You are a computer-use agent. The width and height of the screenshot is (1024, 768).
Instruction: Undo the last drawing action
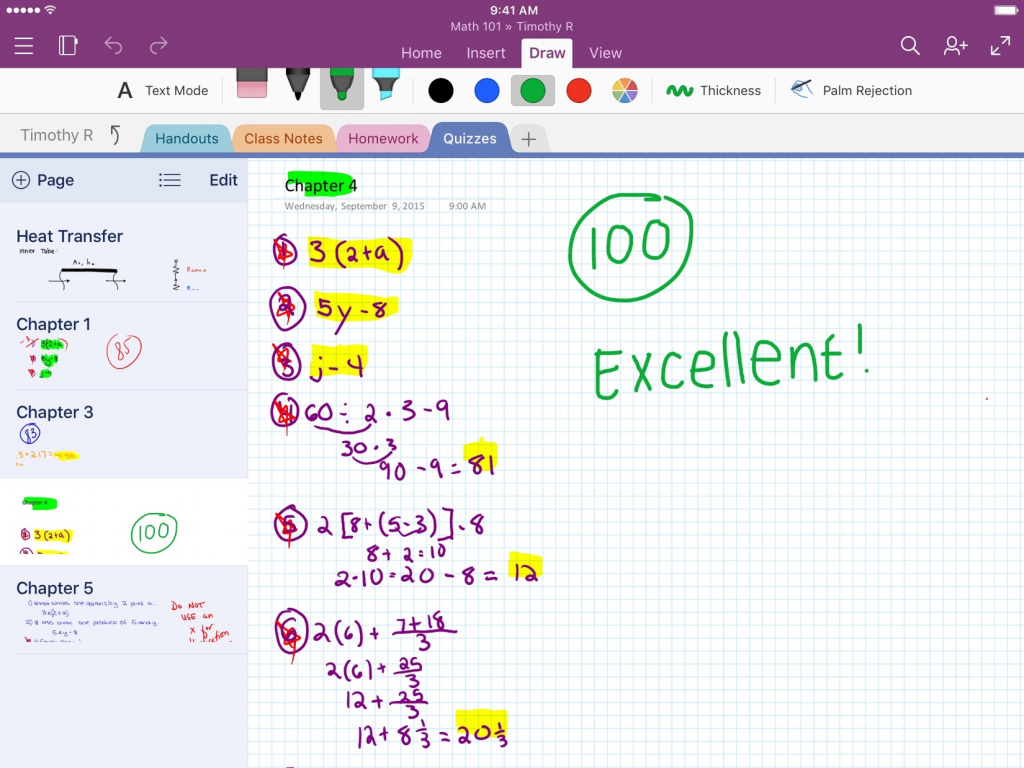(113, 45)
